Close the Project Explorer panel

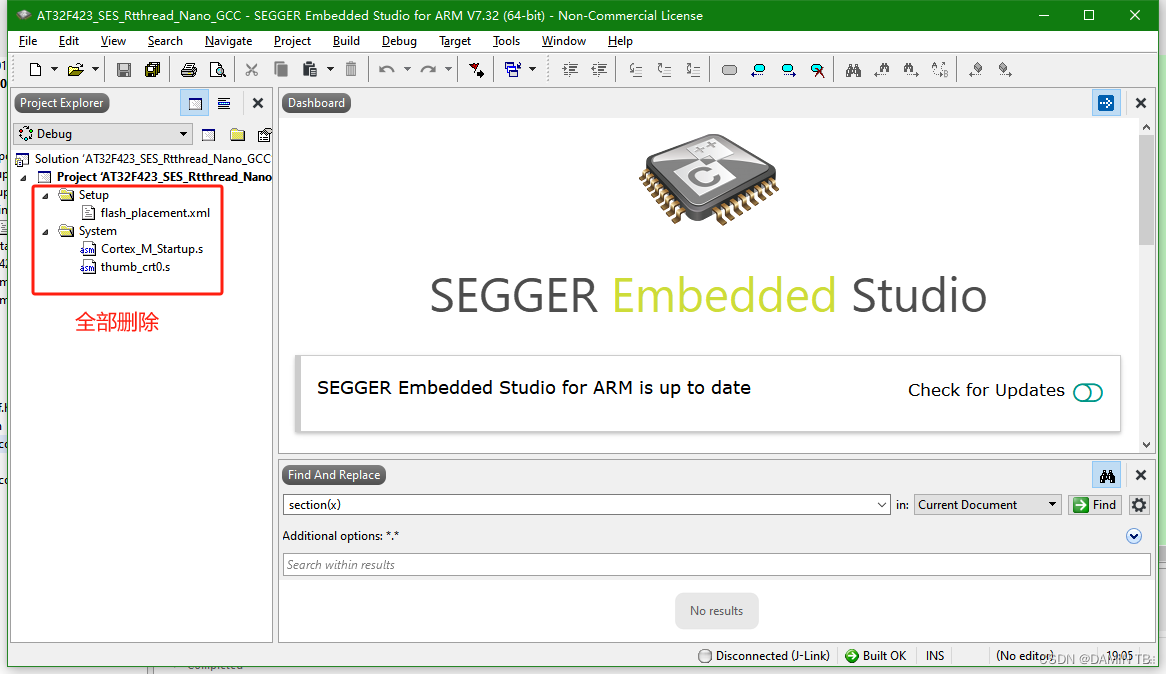pyautogui.click(x=257, y=103)
